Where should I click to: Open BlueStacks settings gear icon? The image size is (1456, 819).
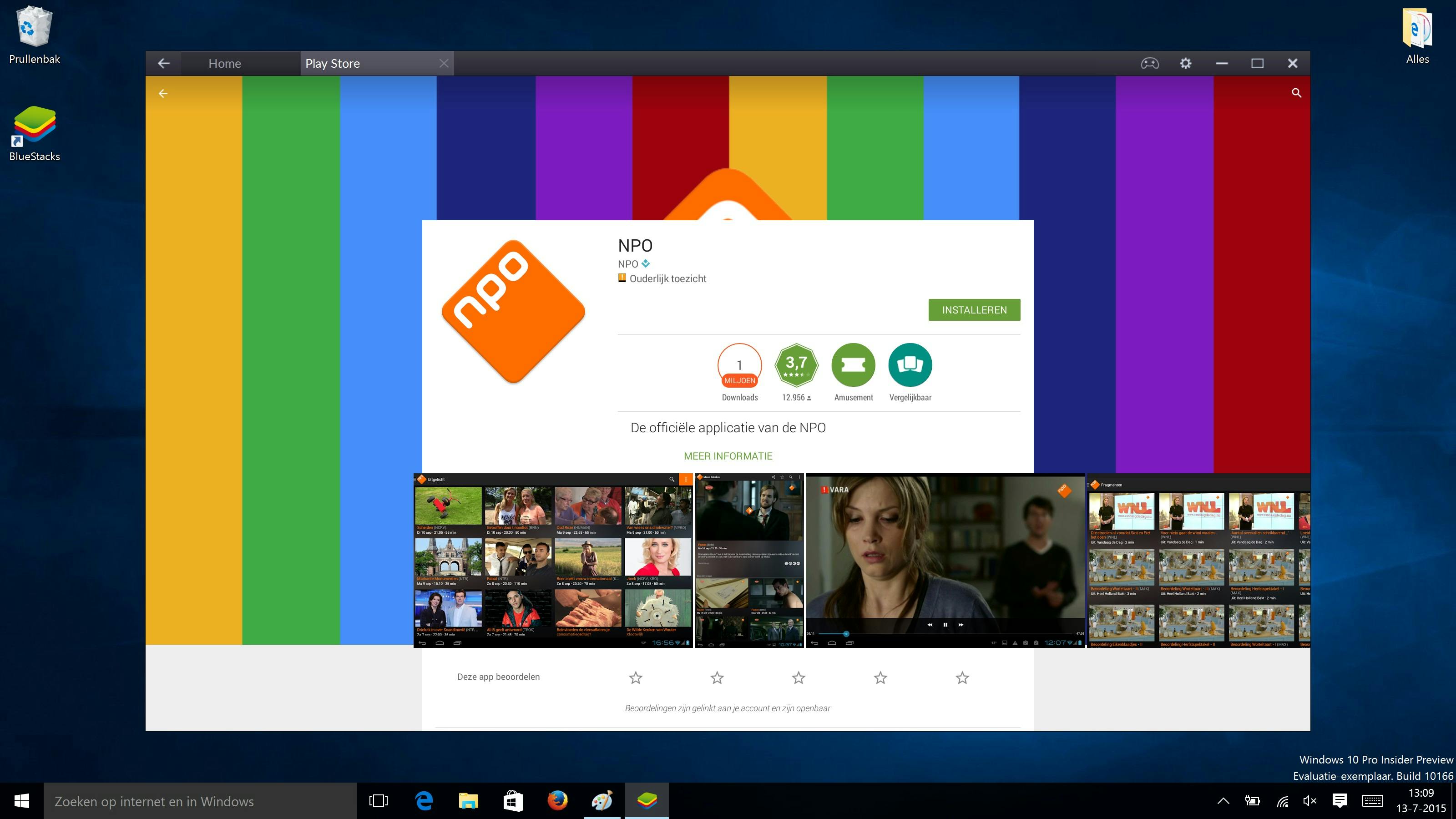(x=1185, y=63)
